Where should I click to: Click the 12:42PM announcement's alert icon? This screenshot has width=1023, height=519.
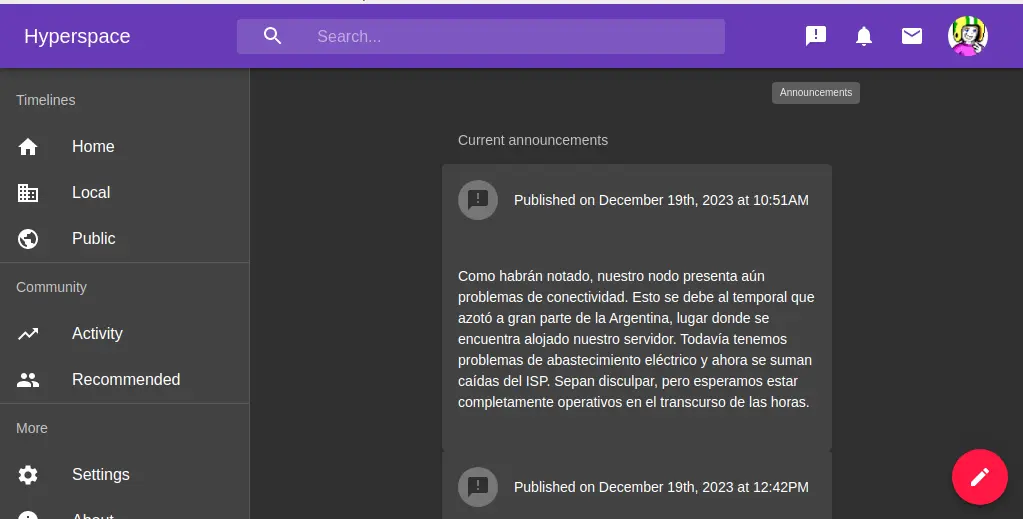point(478,487)
